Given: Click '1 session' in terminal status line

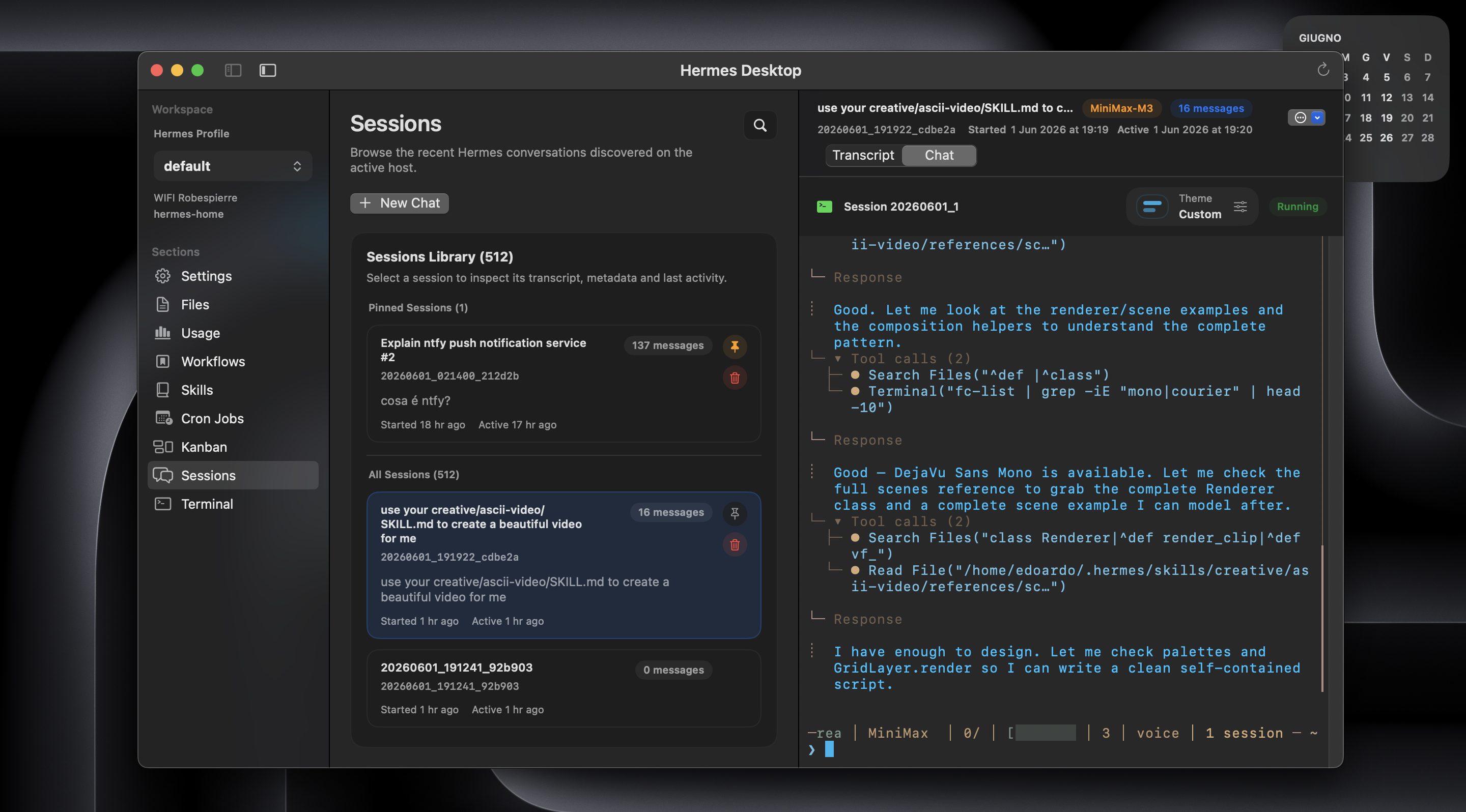Looking at the screenshot, I should [1244, 733].
